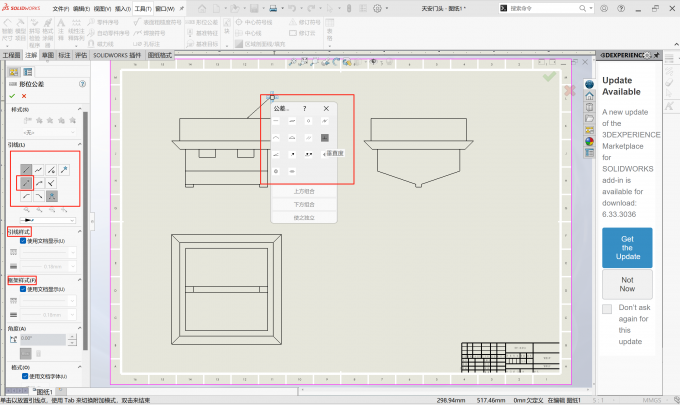Open the 样式 <无> dropdown

48,132
